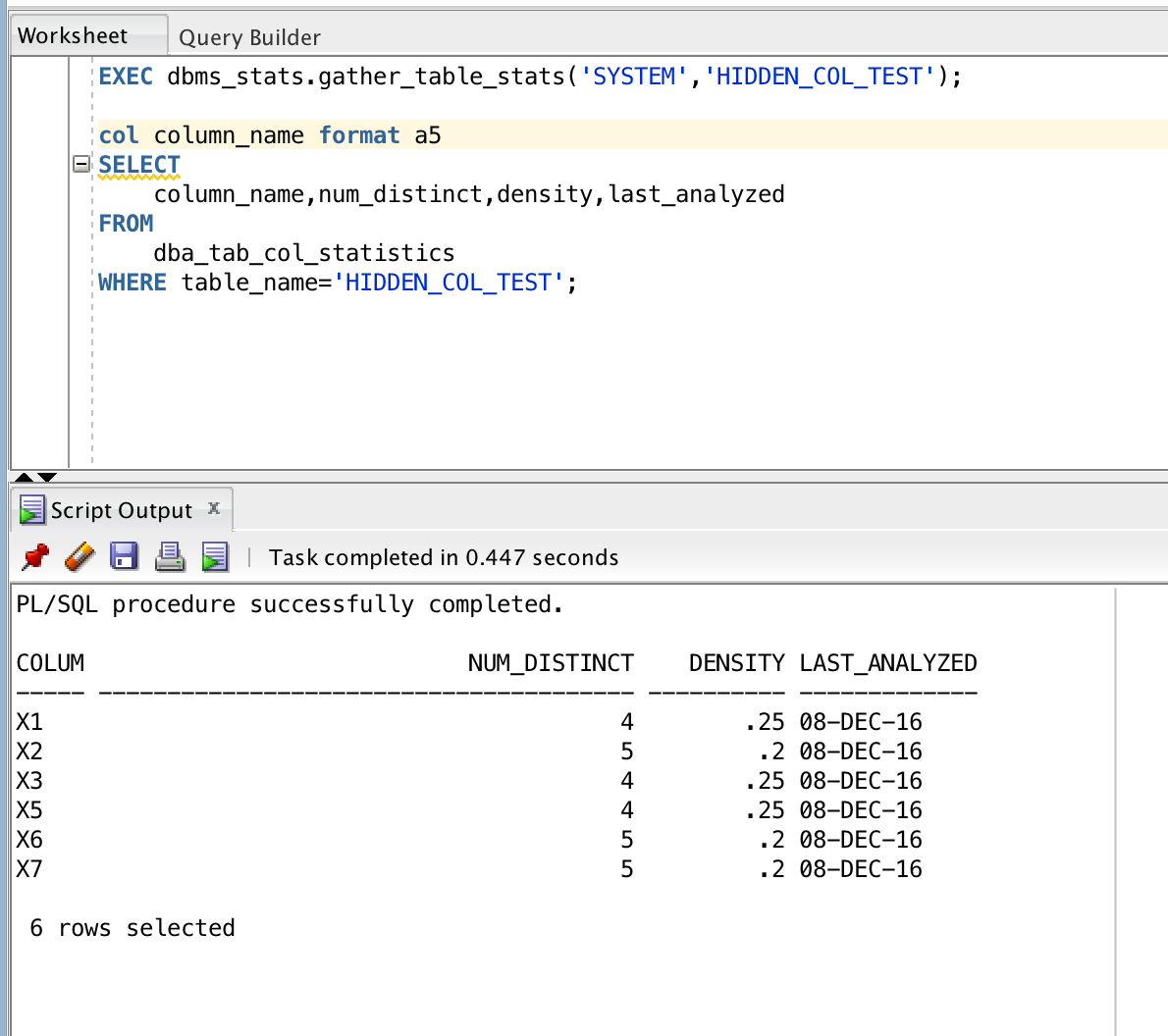1168x1036 pixels.
Task: Collapse the SELECT statement code block
Action: click(x=80, y=164)
